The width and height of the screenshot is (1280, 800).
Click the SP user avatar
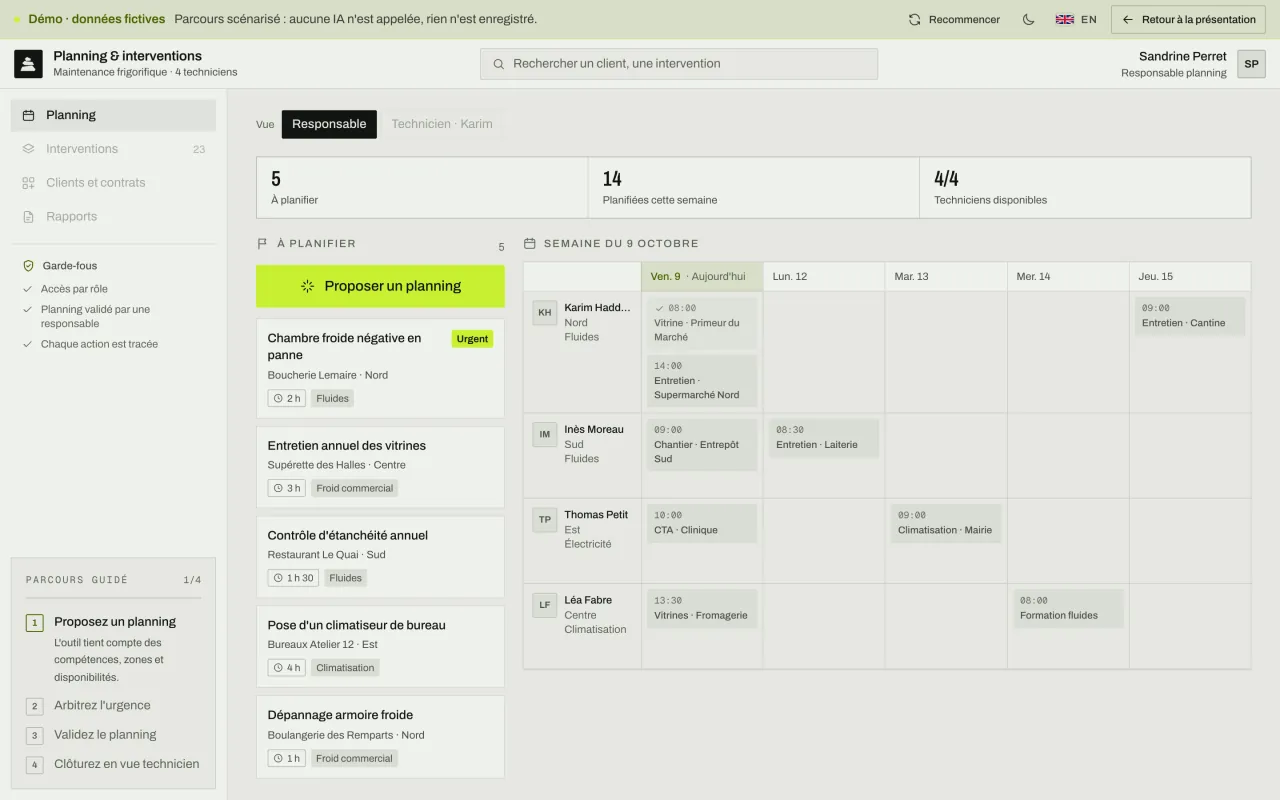coord(1251,63)
